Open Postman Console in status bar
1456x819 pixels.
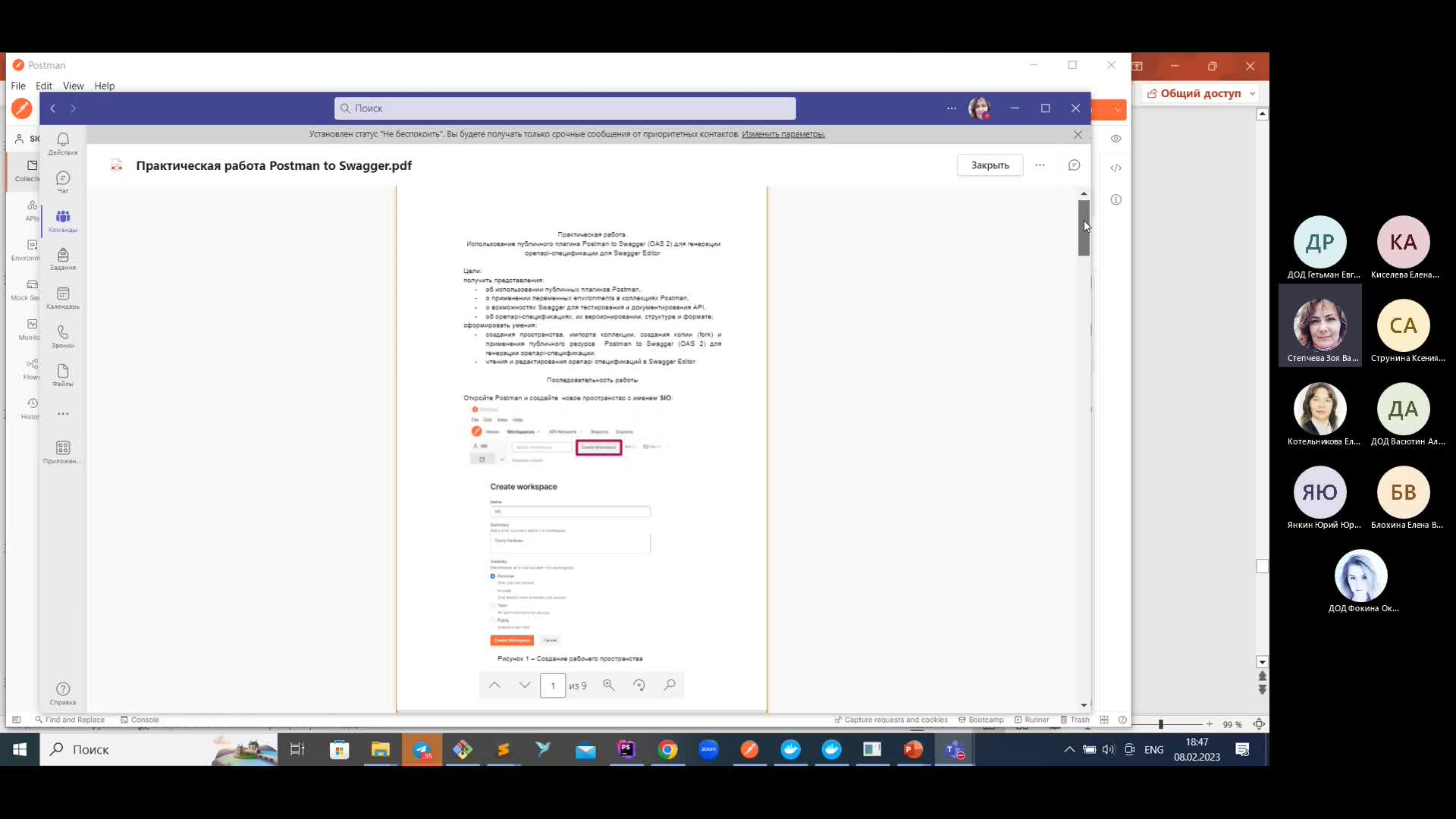[140, 720]
